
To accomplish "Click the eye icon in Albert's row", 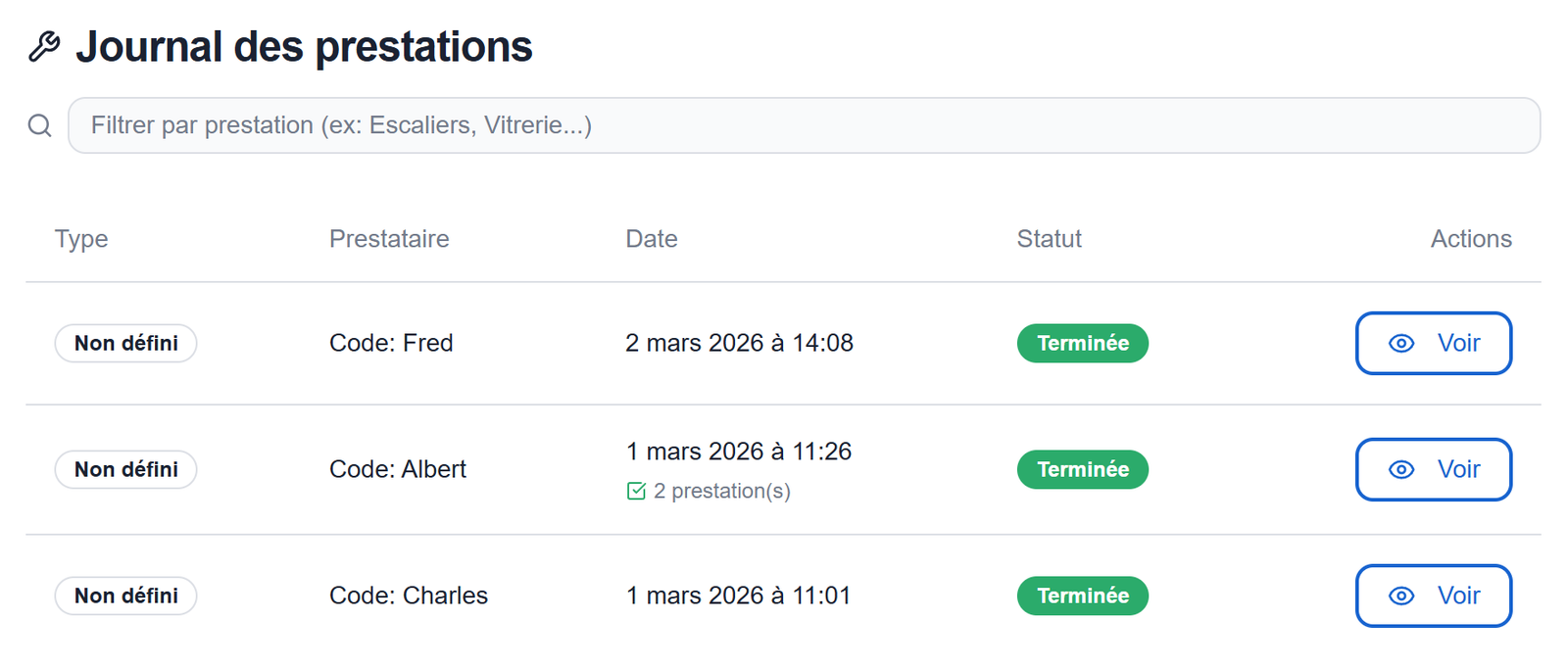I will pos(1401,470).
